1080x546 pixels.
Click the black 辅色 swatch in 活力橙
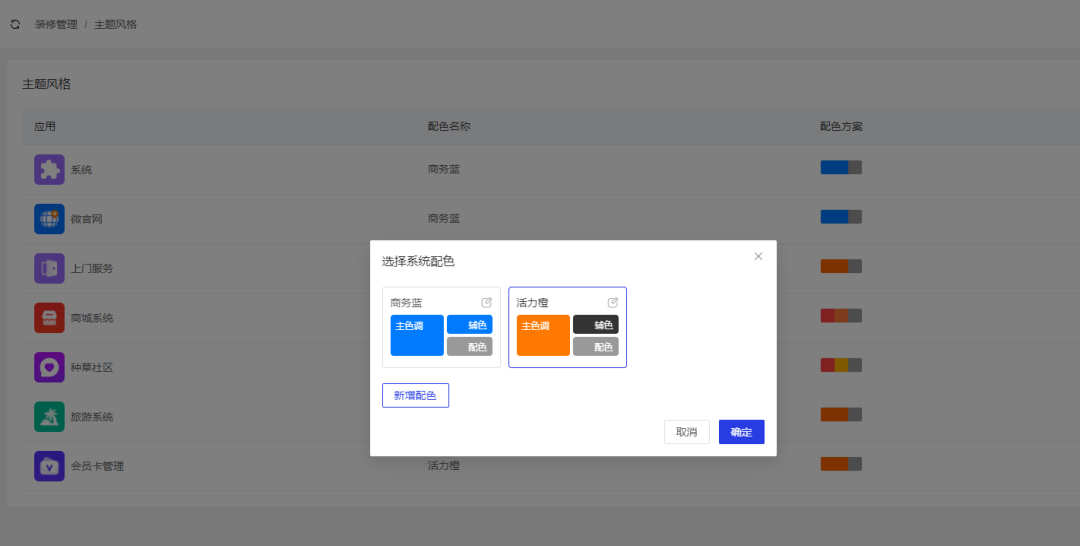tap(596, 324)
